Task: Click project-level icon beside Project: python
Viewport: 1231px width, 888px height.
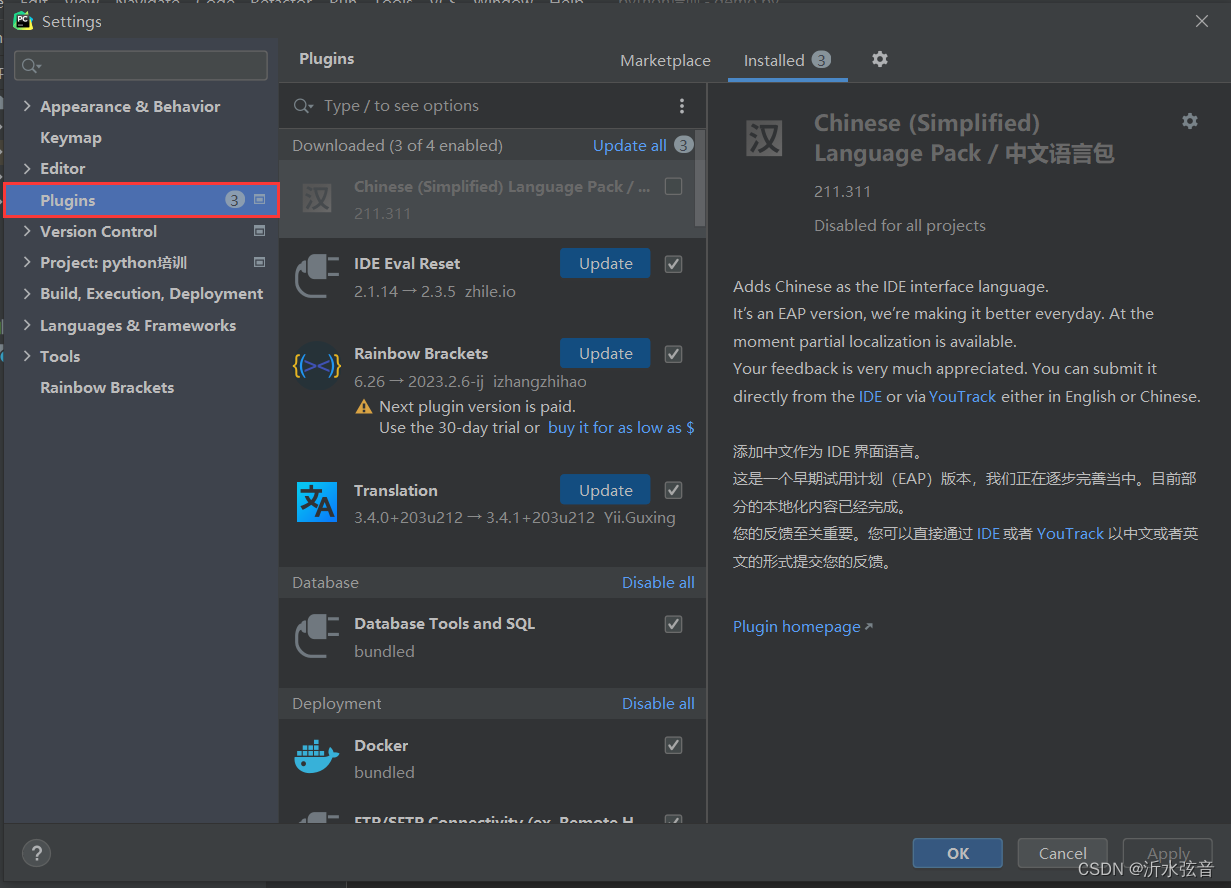Action: click(260, 262)
